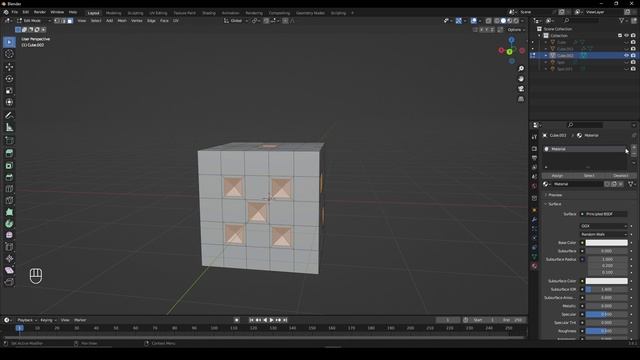
Task: Open Global transform orientation dropdown
Action: 236,20
